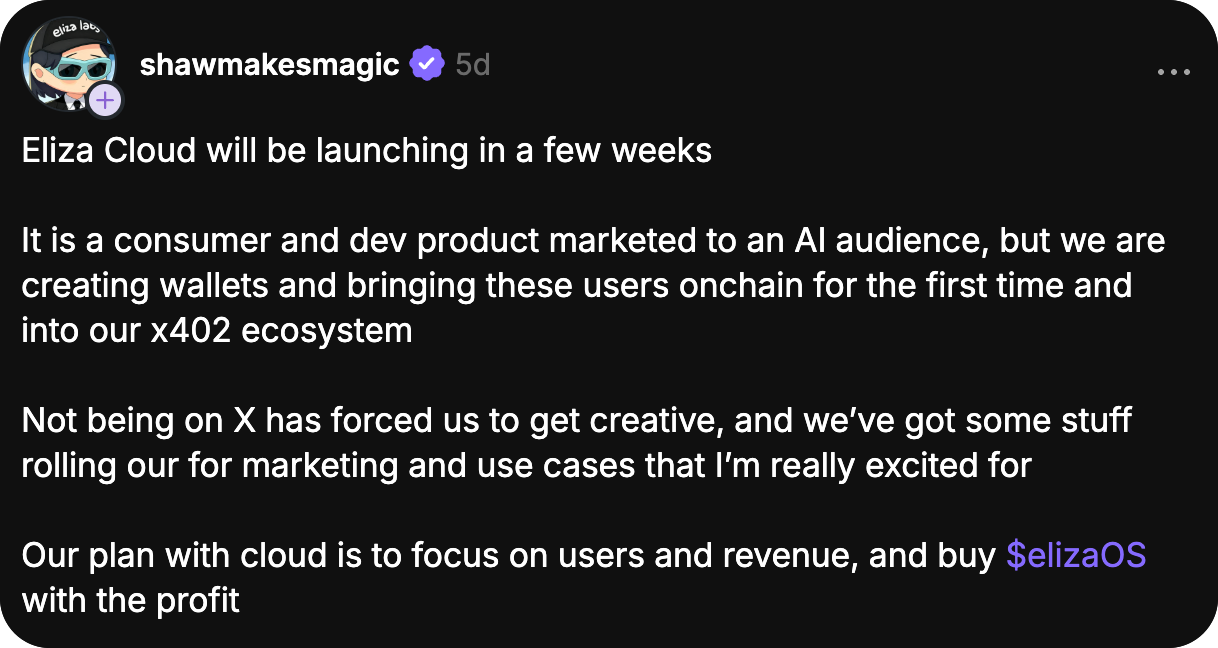Click the 5d post timestamp

pos(472,66)
